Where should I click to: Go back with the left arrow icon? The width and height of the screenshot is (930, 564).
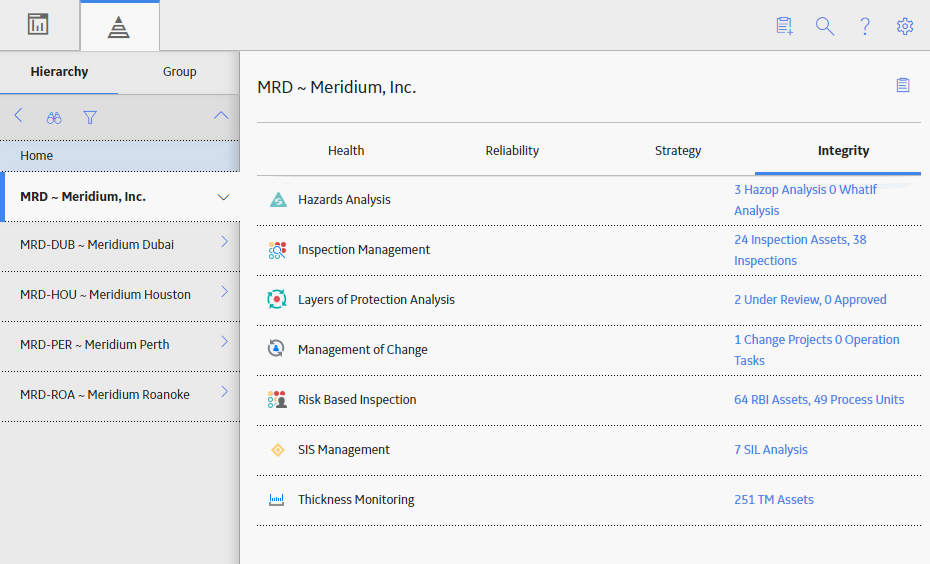(18, 116)
